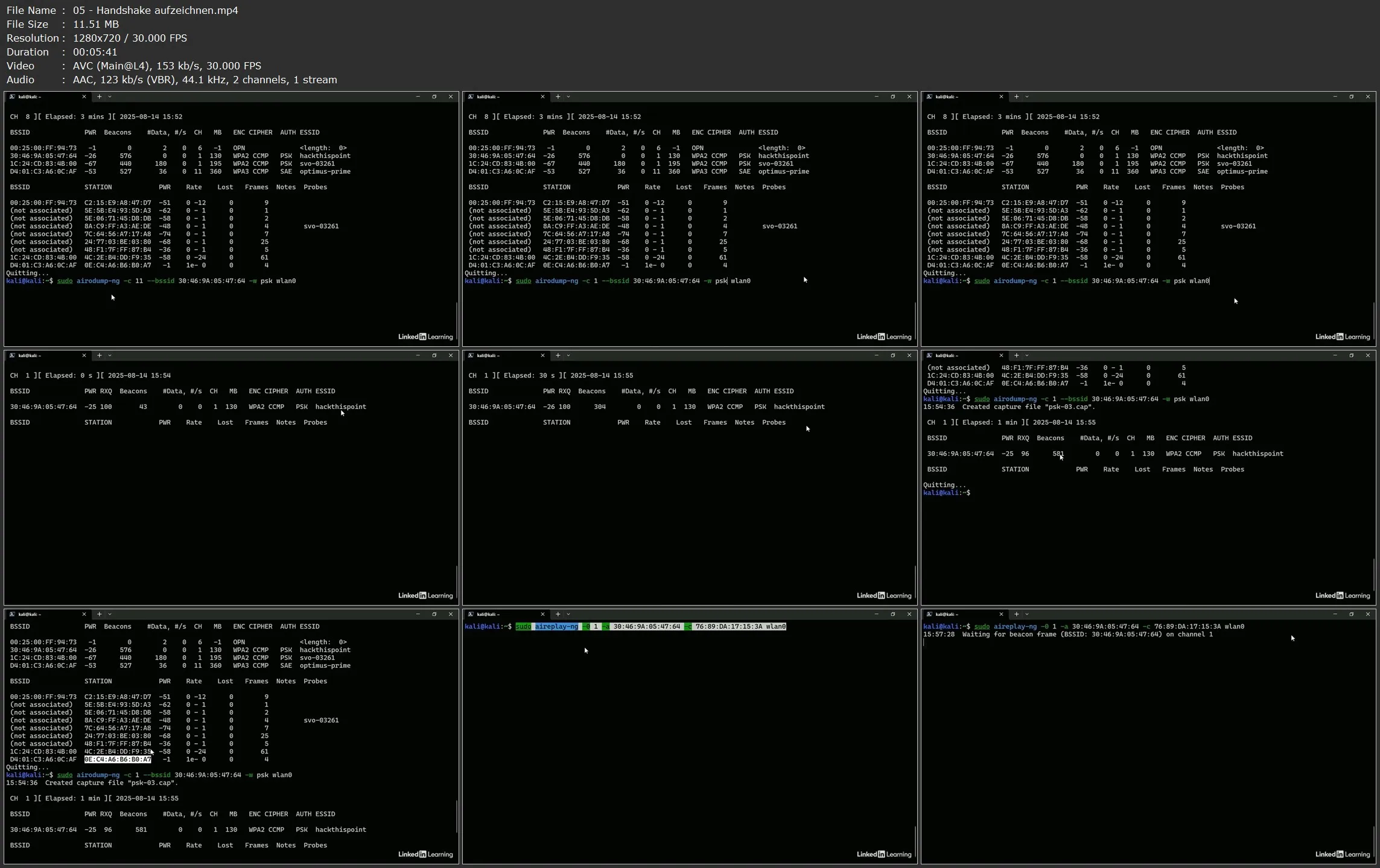Open a new tab in the bottom-right terminal
The height and width of the screenshot is (868, 1380).
pos(1017,614)
